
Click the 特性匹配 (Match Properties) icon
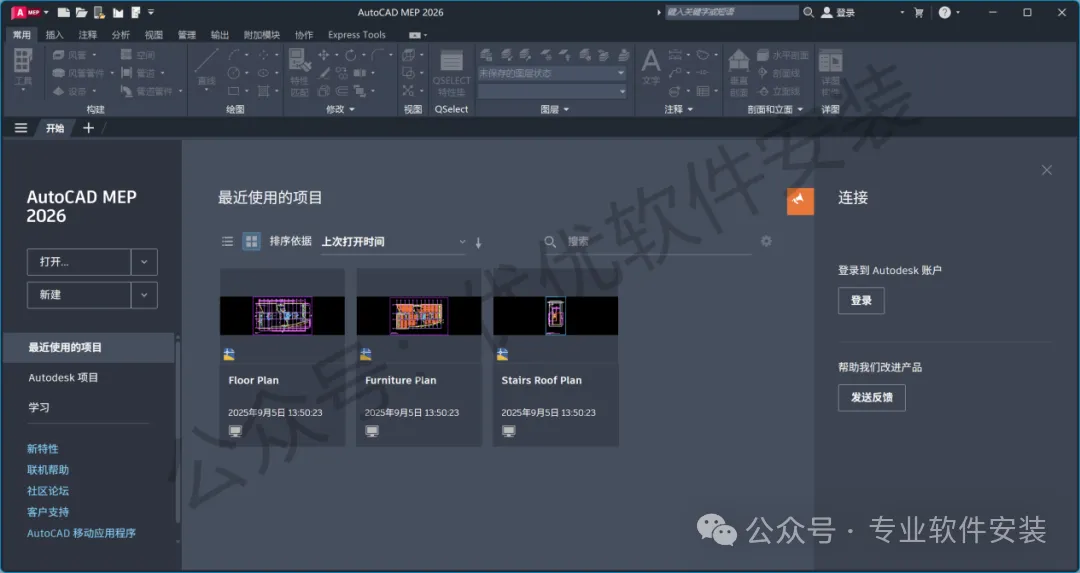click(300, 72)
